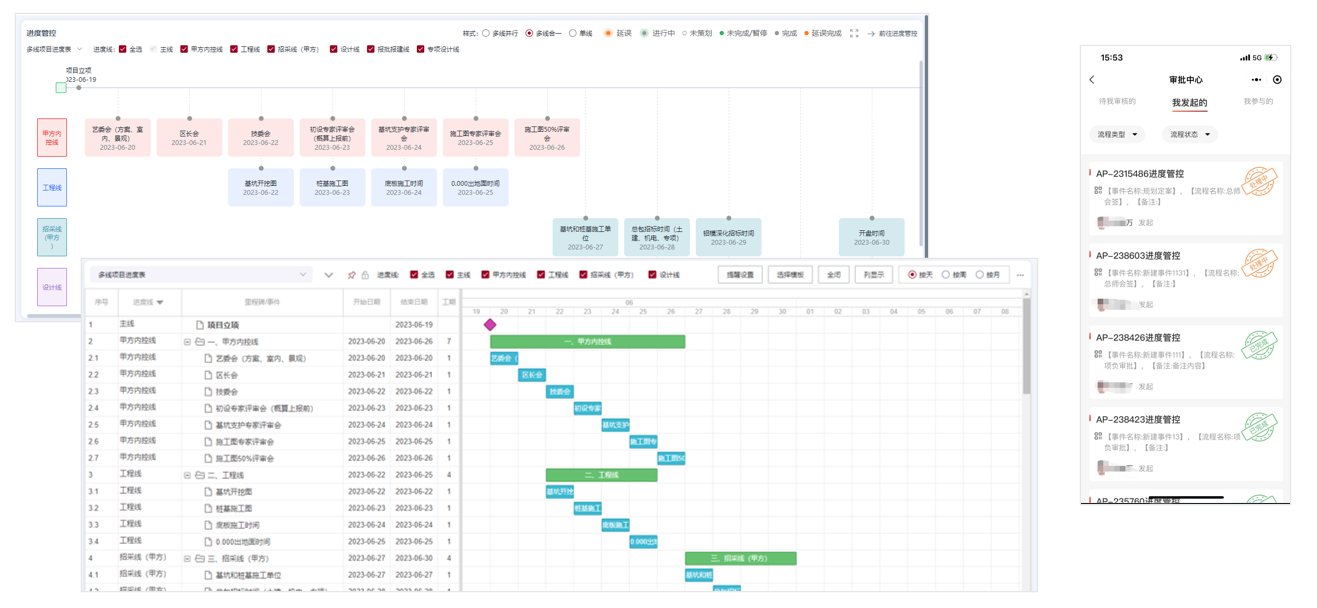Click the 选择模板 button
The image size is (1317, 608).
pyautogui.click(x=790, y=275)
